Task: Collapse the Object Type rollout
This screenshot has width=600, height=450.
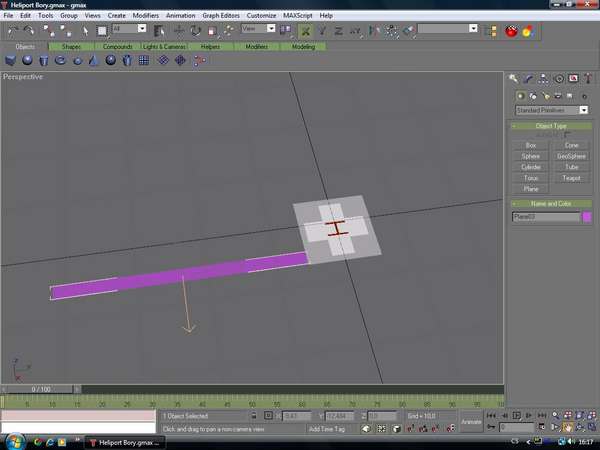Action: (551, 126)
